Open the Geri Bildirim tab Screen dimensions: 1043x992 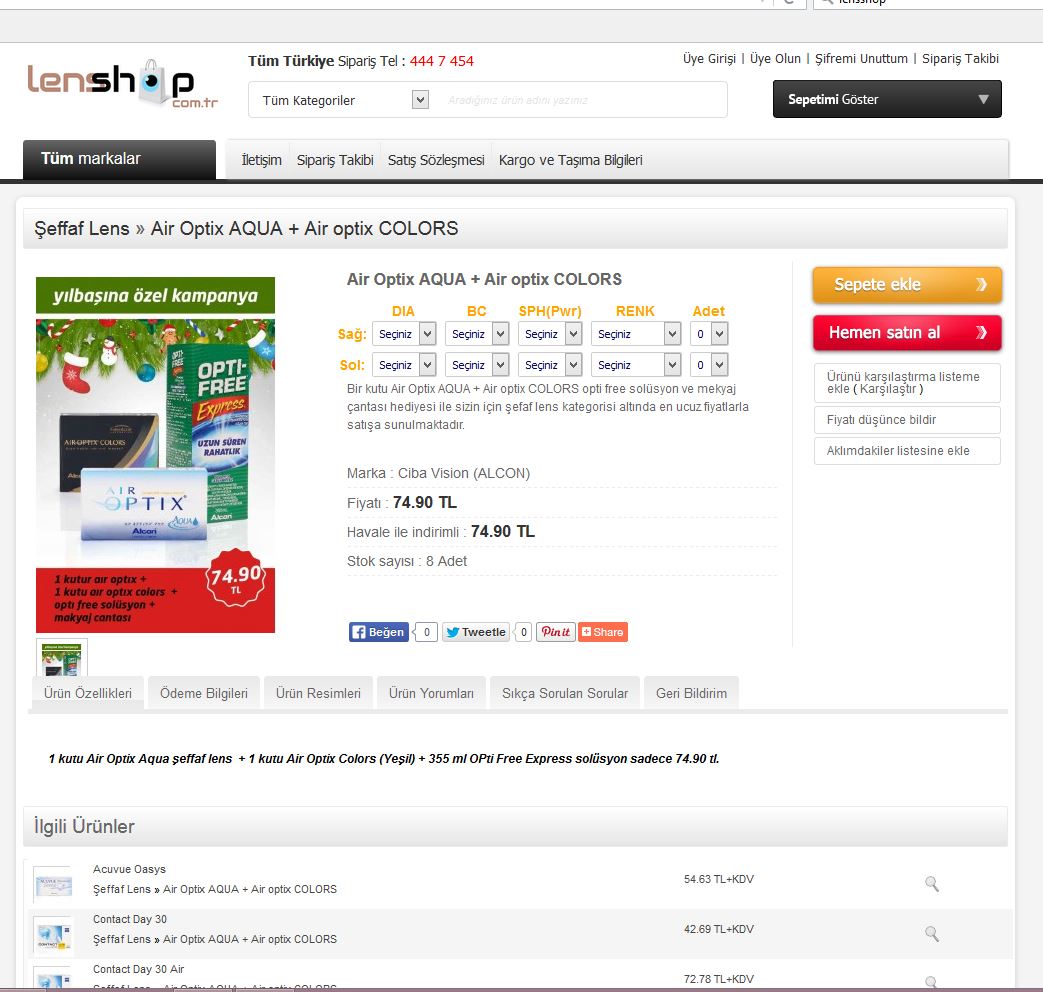[x=691, y=693]
